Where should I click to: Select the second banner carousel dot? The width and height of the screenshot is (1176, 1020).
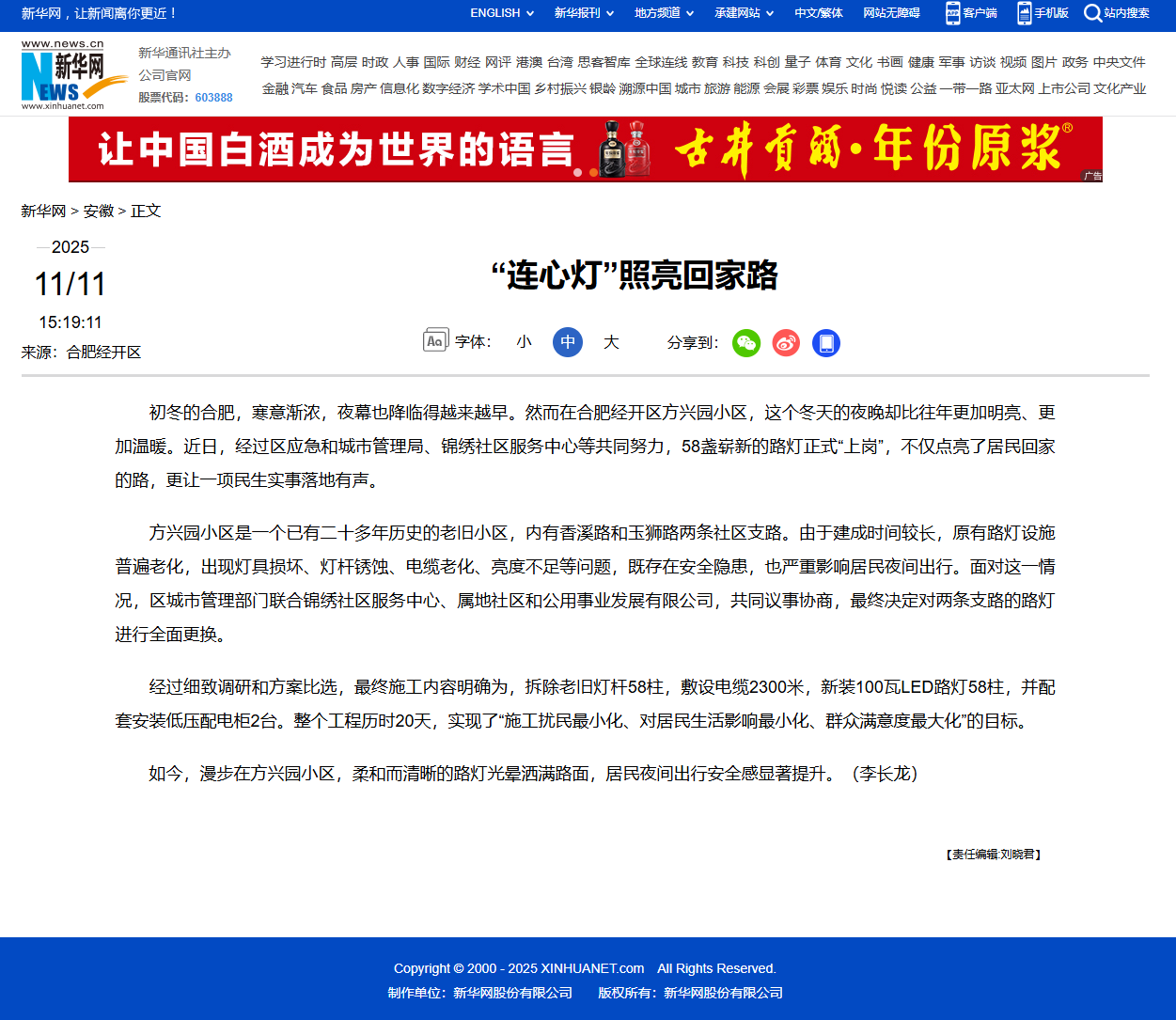pos(593,172)
